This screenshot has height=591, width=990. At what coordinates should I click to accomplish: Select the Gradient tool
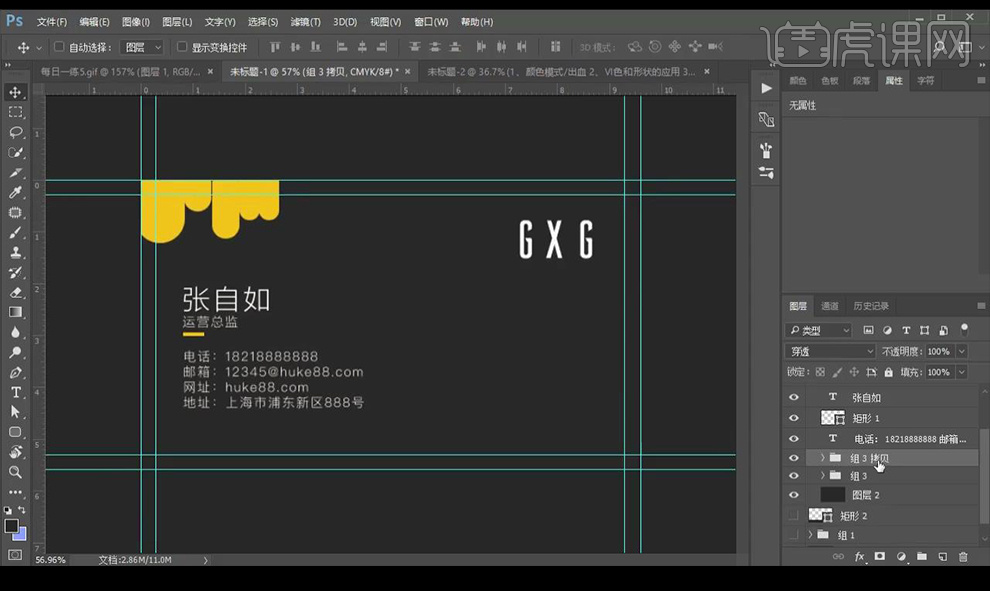15,313
